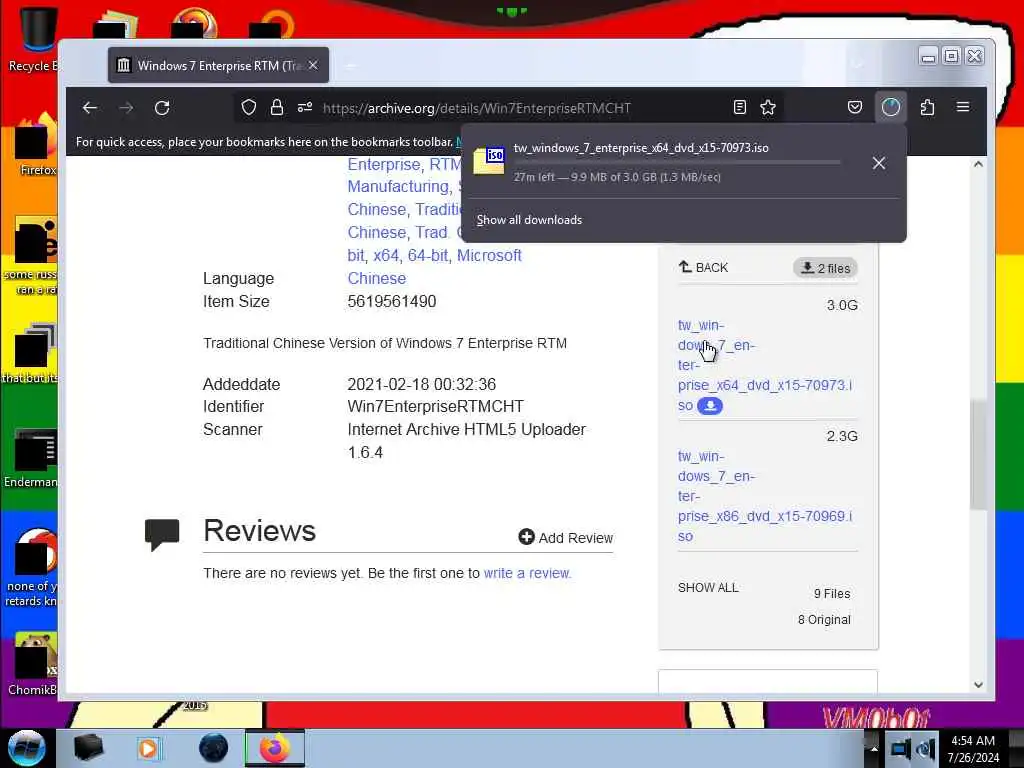Click the page scrollbar up arrow
The image size is (1024, 768).
tap(978, 164)
